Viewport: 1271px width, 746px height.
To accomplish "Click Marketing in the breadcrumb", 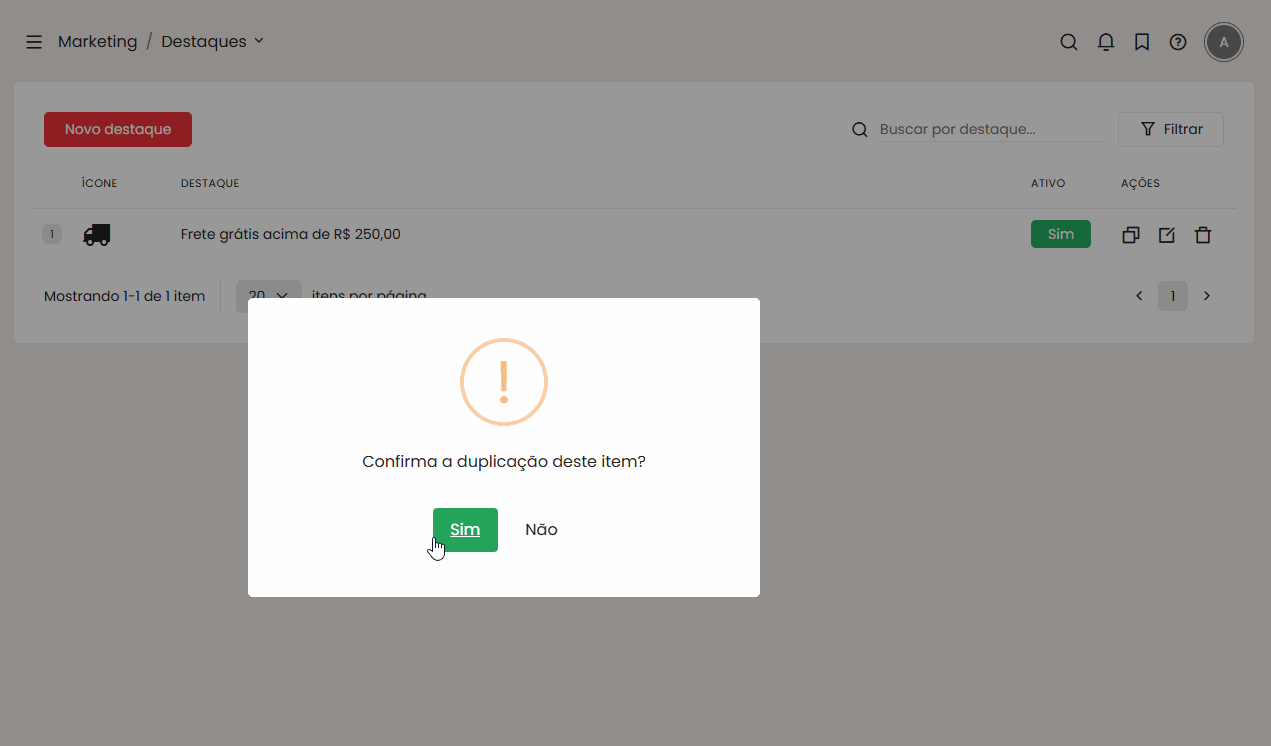I will point(97,42).
